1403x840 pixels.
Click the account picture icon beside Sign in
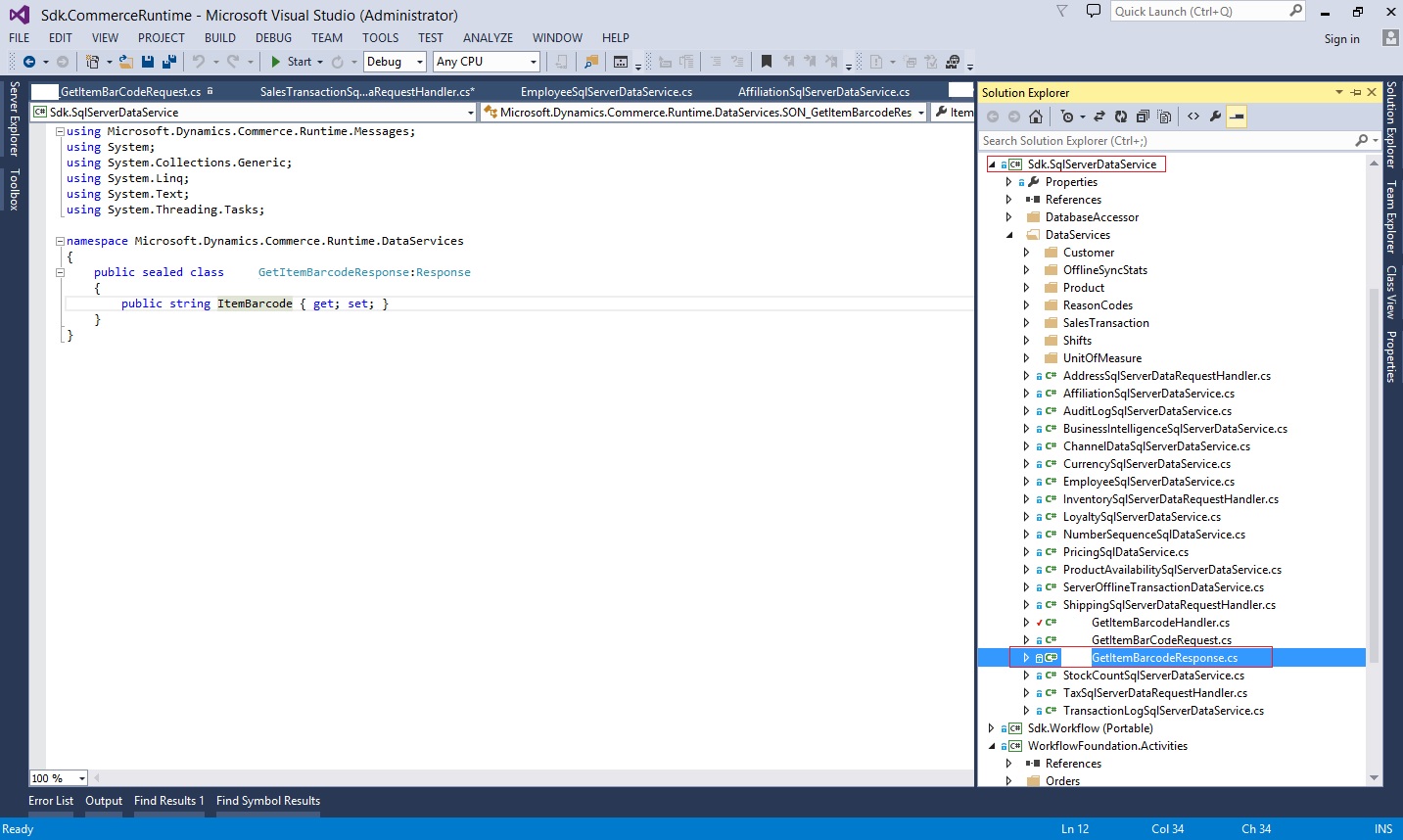click(1390, 38)
